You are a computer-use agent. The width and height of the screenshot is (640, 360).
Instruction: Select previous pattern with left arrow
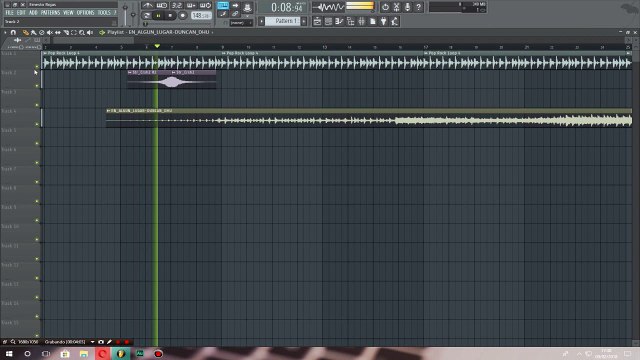(x=262, y=21)
